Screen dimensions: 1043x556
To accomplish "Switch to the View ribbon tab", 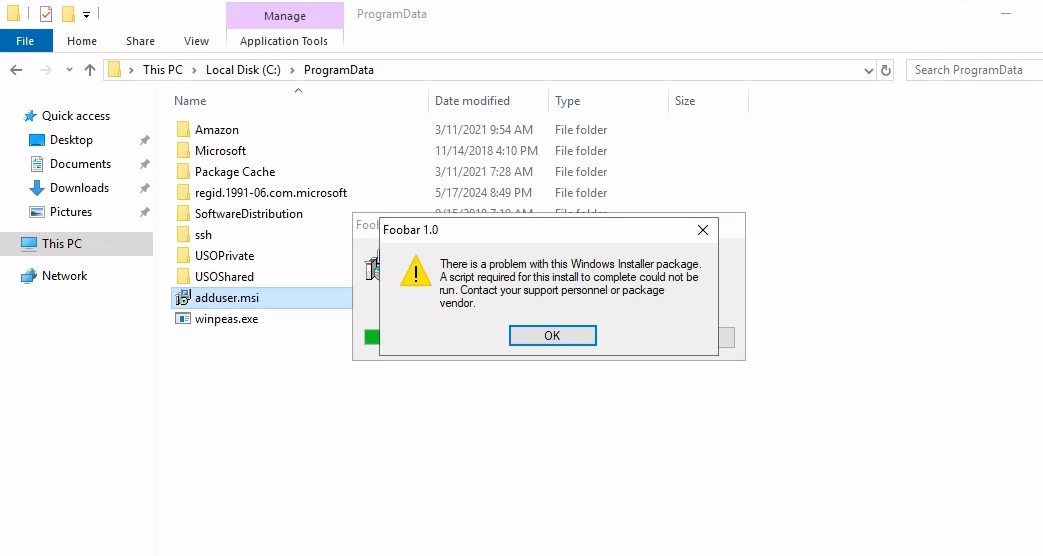I will click(196, 41).
